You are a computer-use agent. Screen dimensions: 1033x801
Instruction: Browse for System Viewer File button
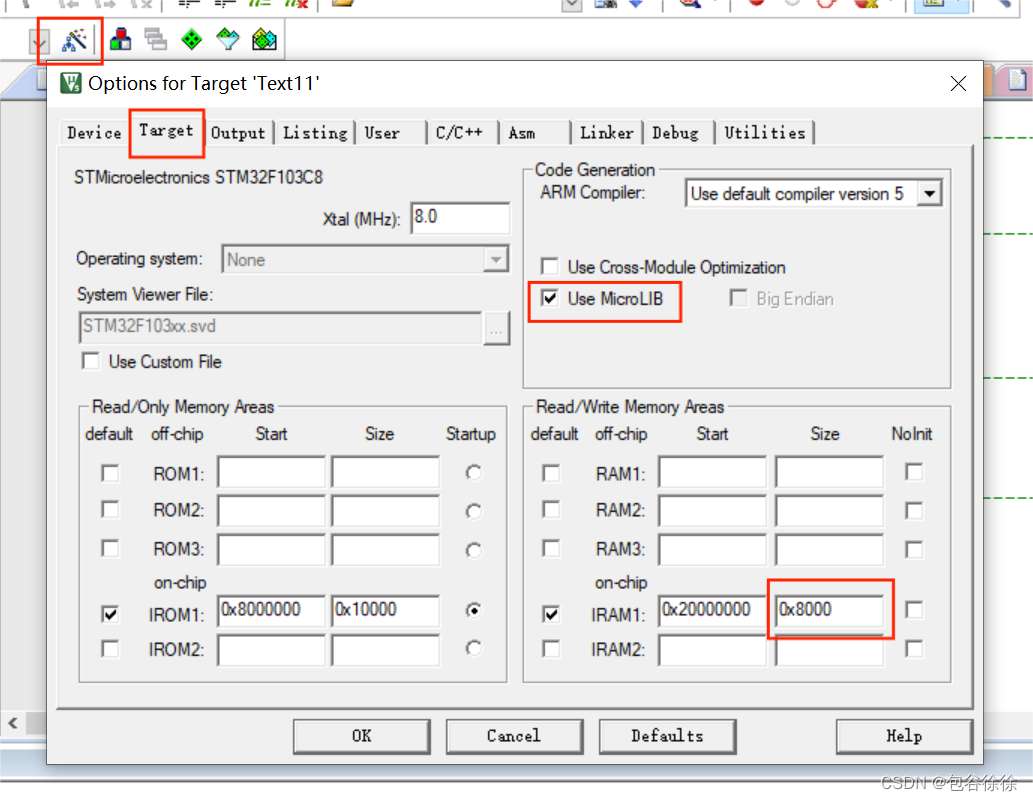tap(496, 327)
